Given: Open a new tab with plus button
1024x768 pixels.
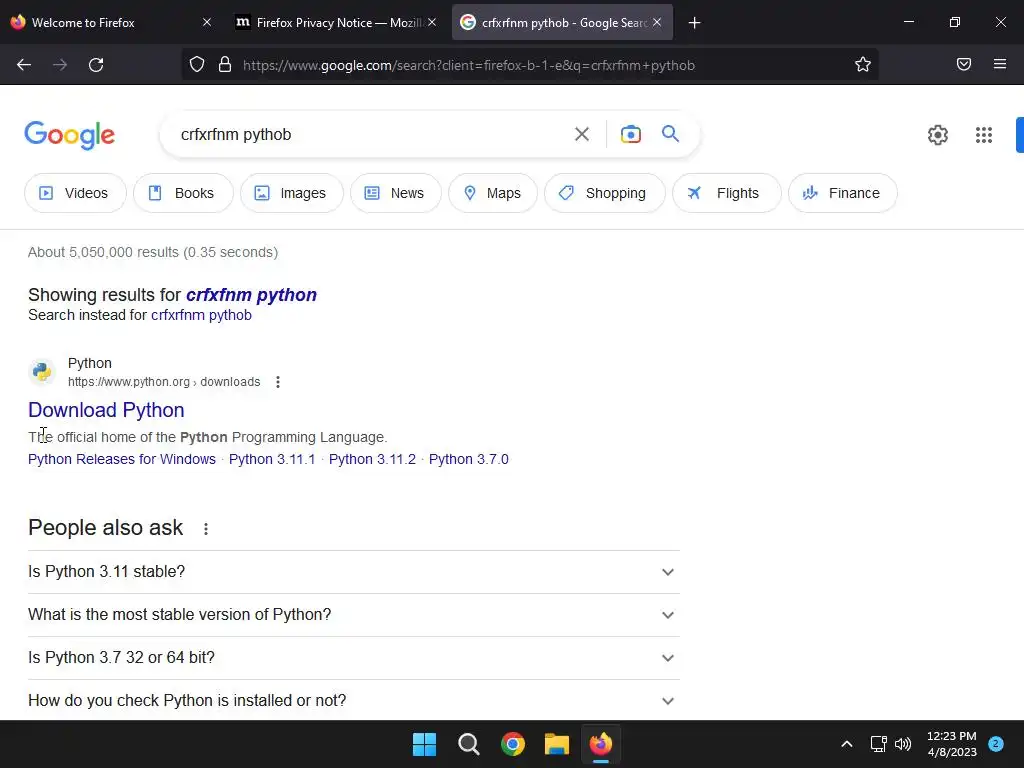Looking at the screenshot, I should [x=694, y=23].
